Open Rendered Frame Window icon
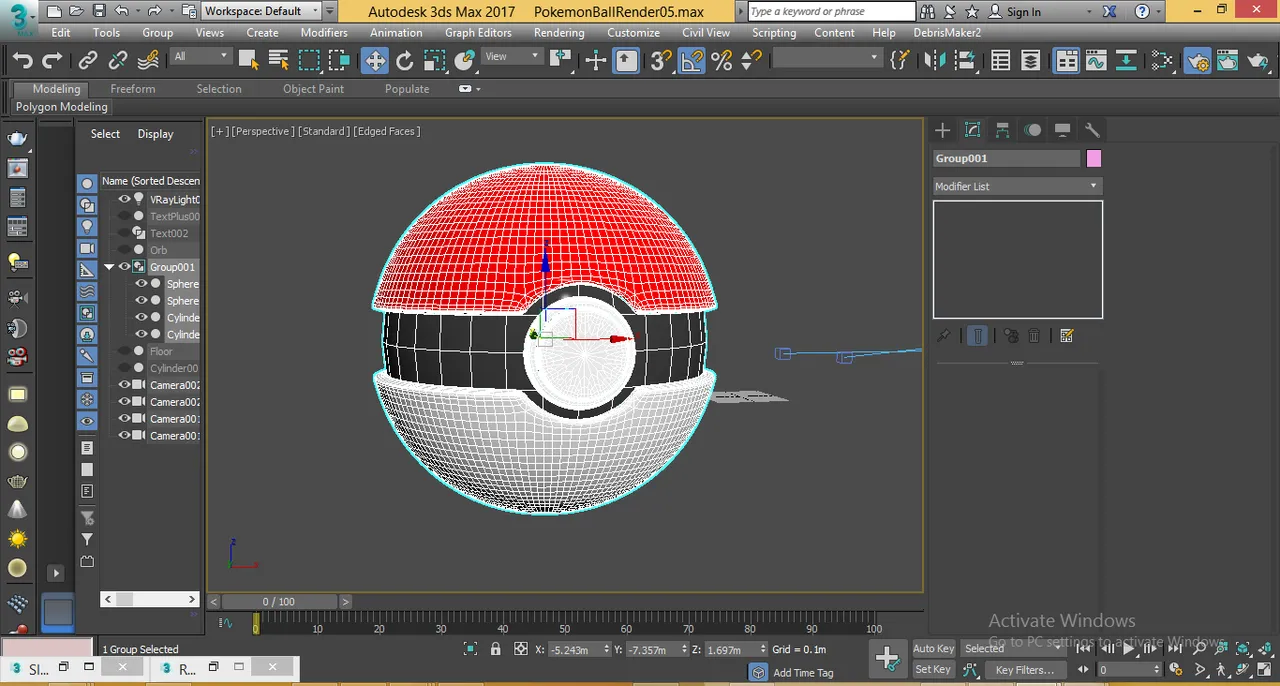Image resolution: width=1280 pixels, height=686 pixels. click(1228, 61)
